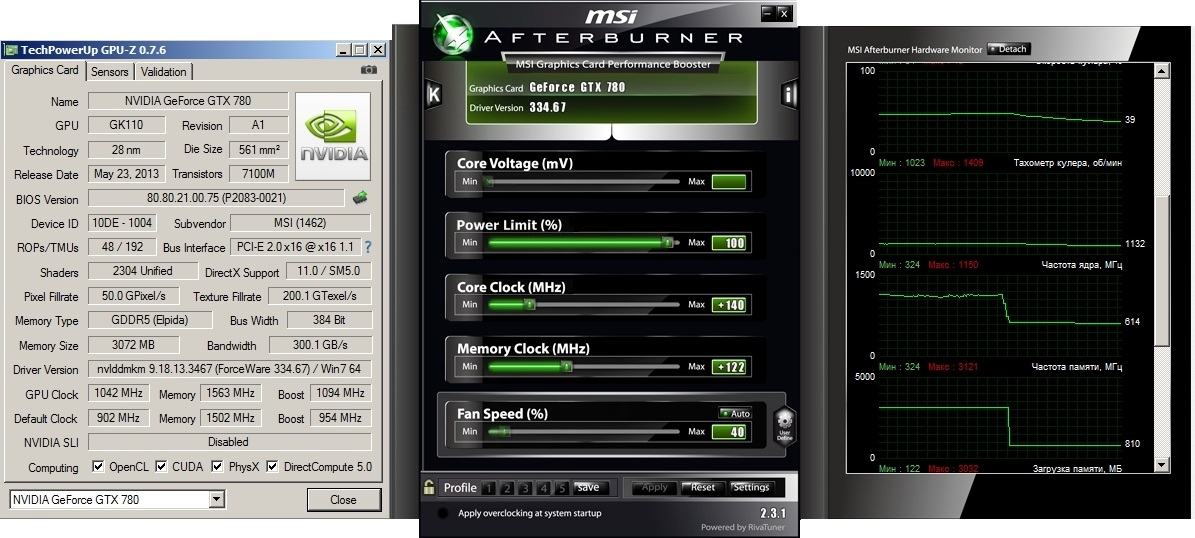Image resolution: width=1195 pixels, height=538 pixels.
Task: Click the Fan Speed slider
Action: 582,431
